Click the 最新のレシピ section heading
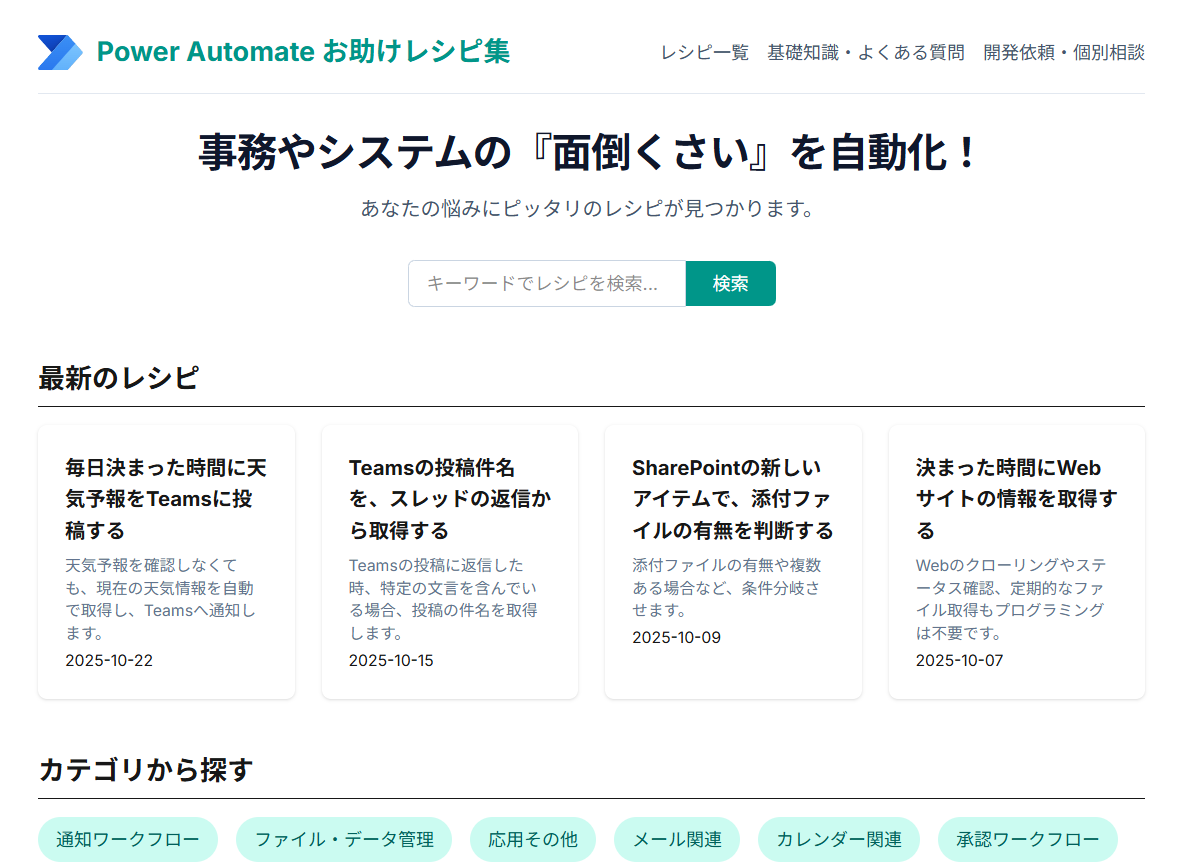Image resolution: width=1200 pixels, height=868 pixels. [119, 378]
